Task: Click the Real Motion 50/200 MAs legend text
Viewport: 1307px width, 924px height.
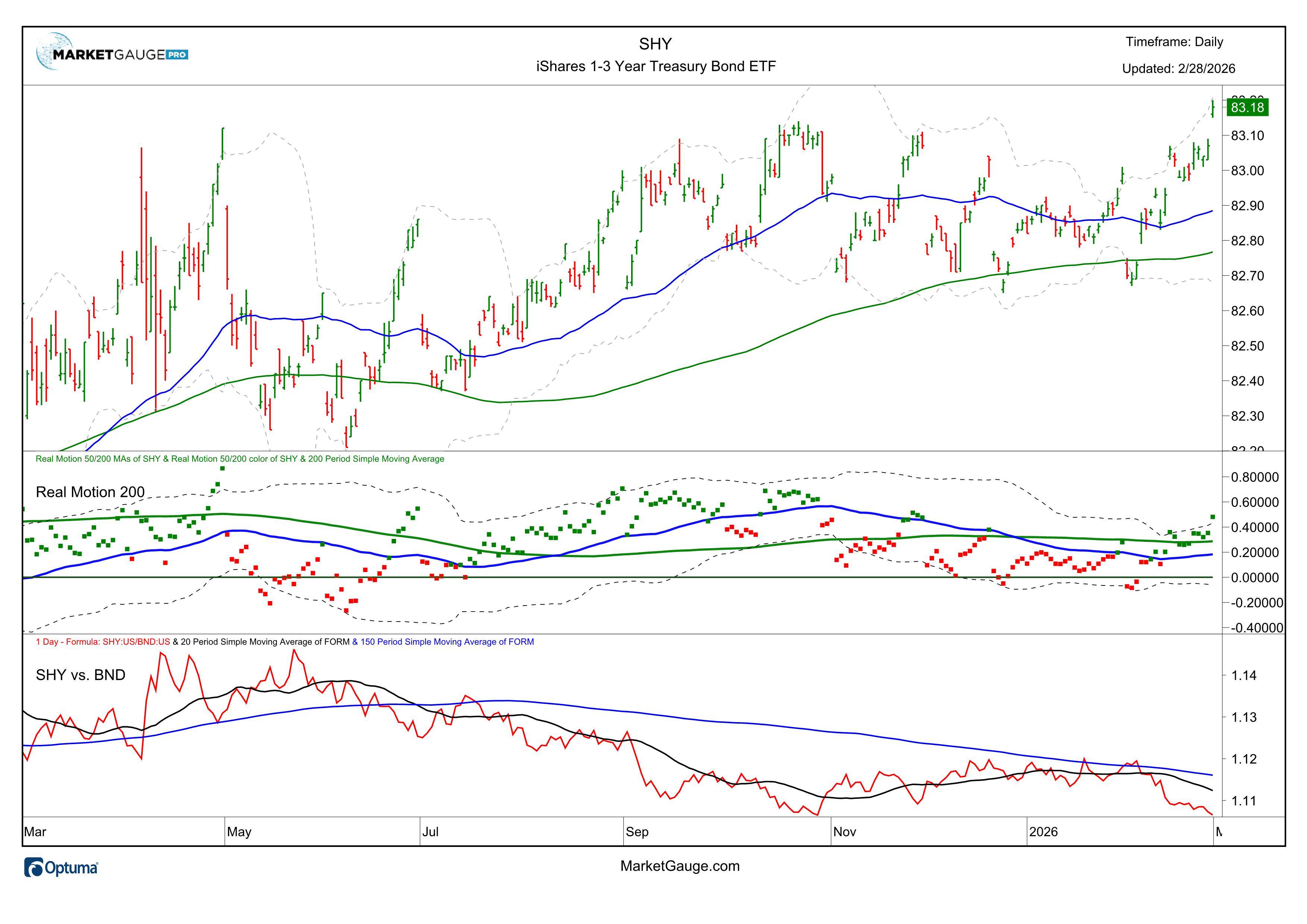Action: (x=239, y=458)
